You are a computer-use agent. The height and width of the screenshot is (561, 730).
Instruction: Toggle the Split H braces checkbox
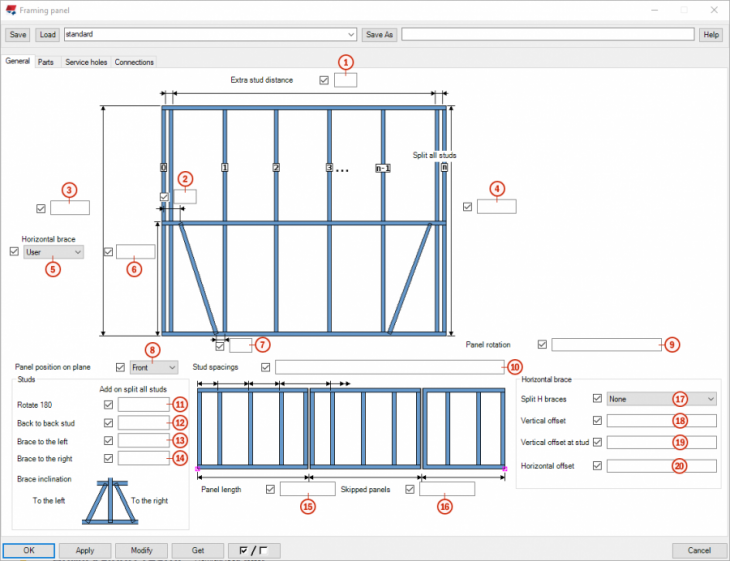(597, 399)
